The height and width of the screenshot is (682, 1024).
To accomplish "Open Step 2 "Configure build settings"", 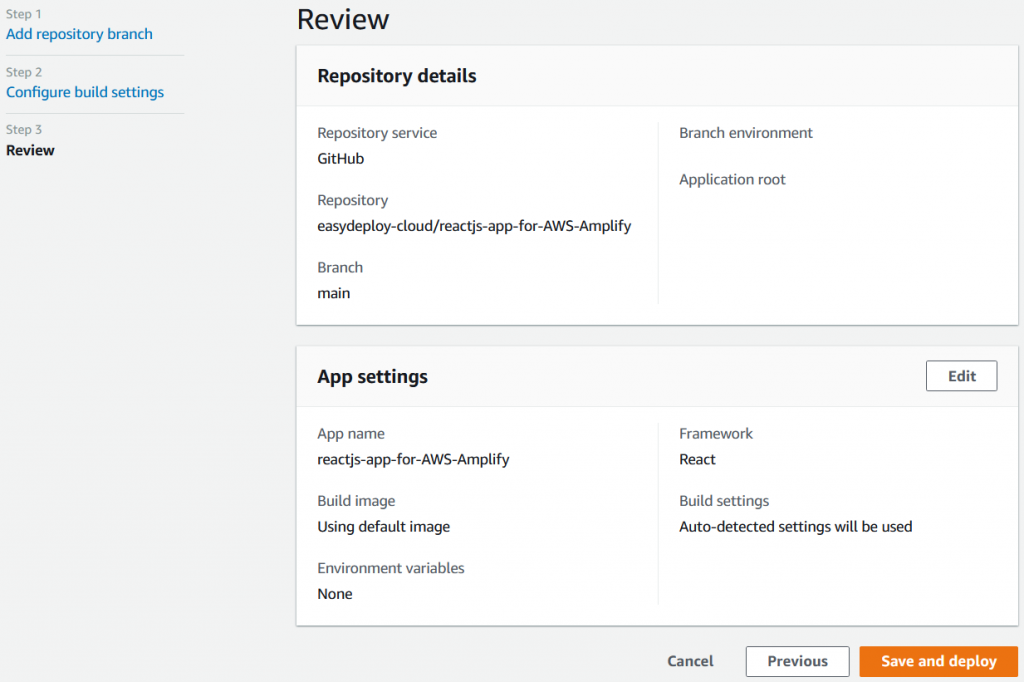I will tap(85, 91).
